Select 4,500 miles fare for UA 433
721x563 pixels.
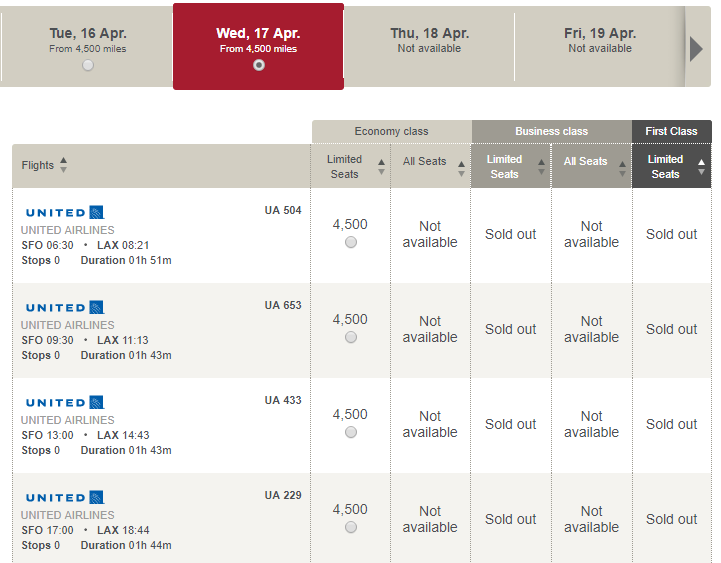point(350,432)
